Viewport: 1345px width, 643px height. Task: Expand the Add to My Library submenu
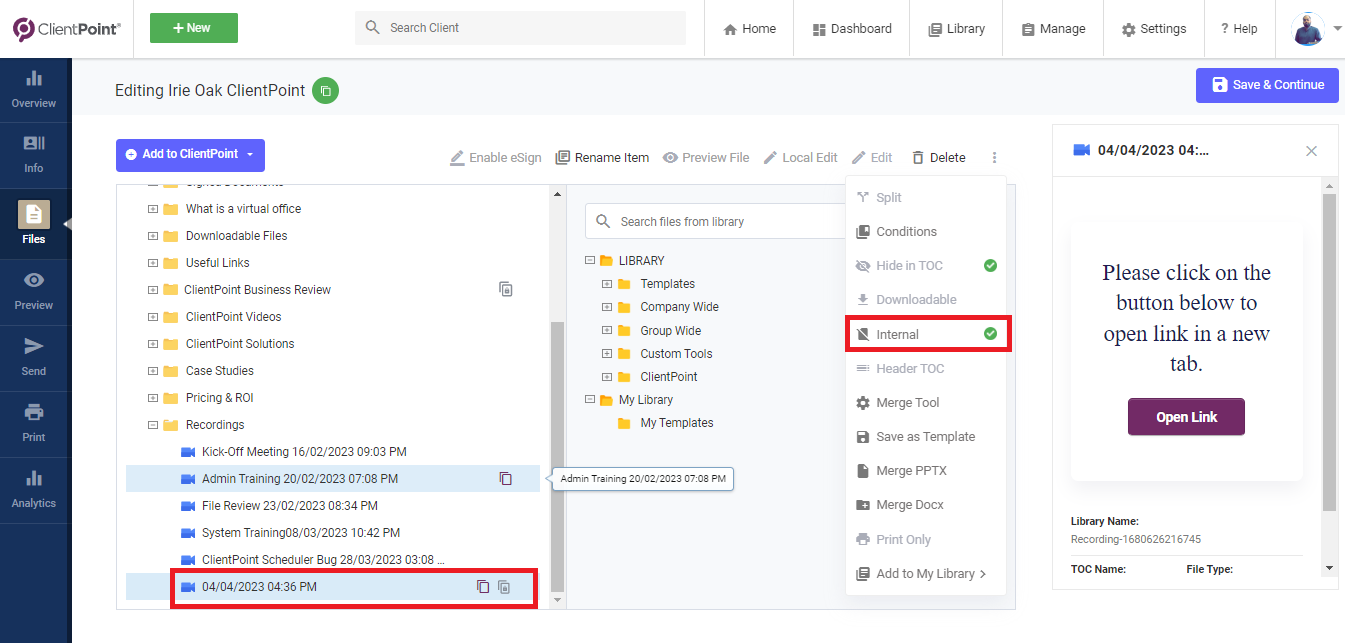pyautogui.click(x=926, y=574)
